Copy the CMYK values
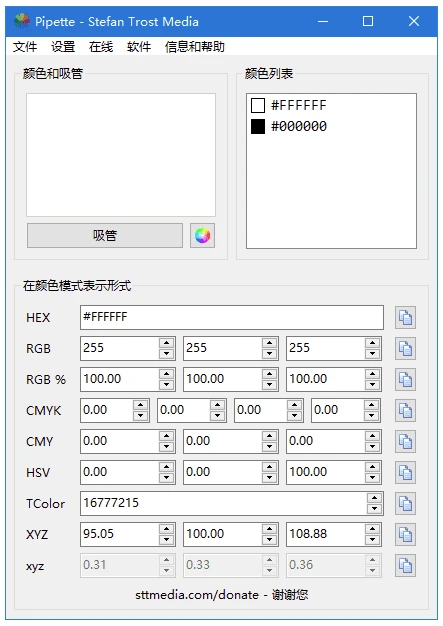The image size is (443, 626). 405,410
